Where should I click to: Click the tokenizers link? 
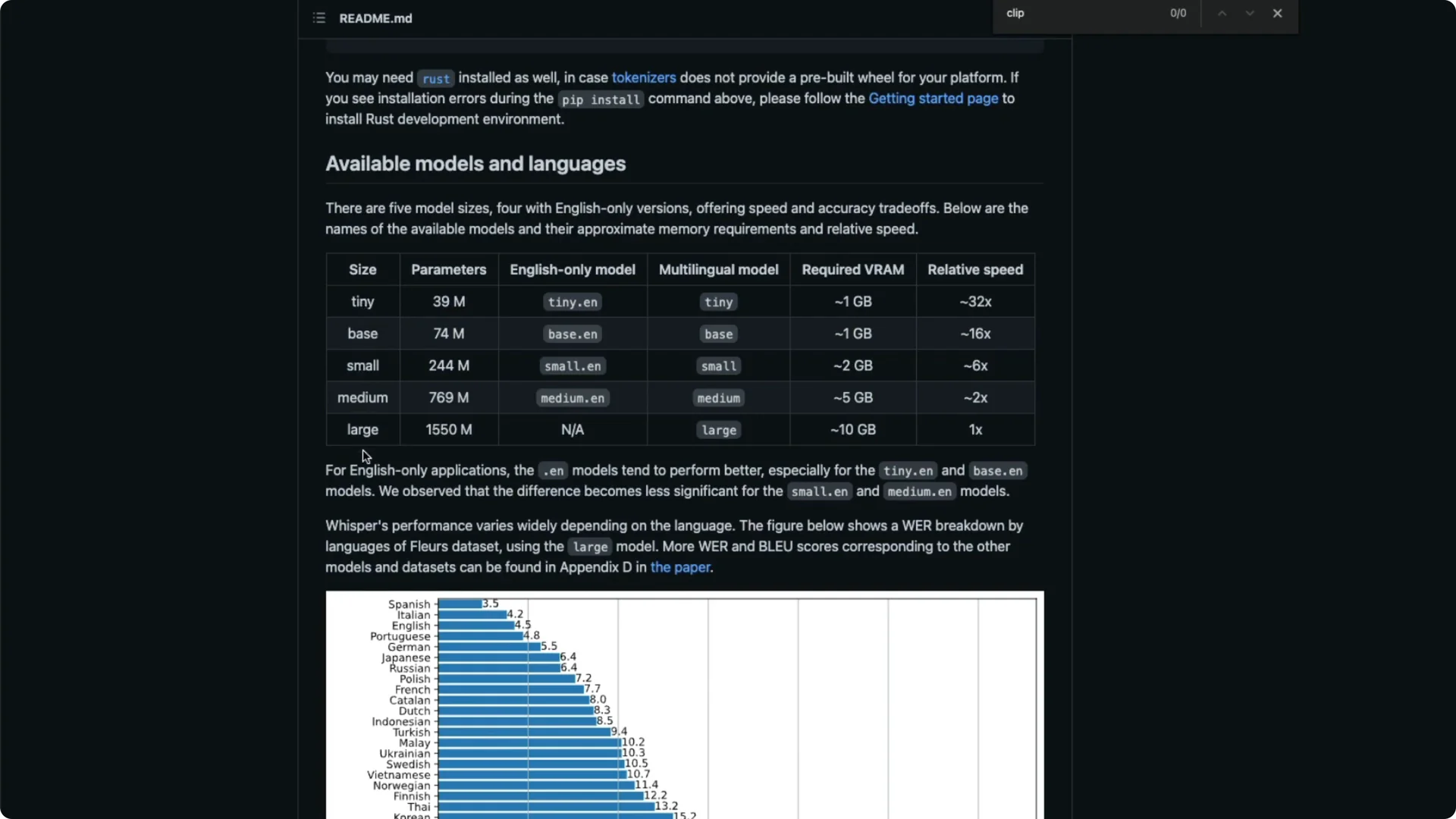click(x=644, y=77)
